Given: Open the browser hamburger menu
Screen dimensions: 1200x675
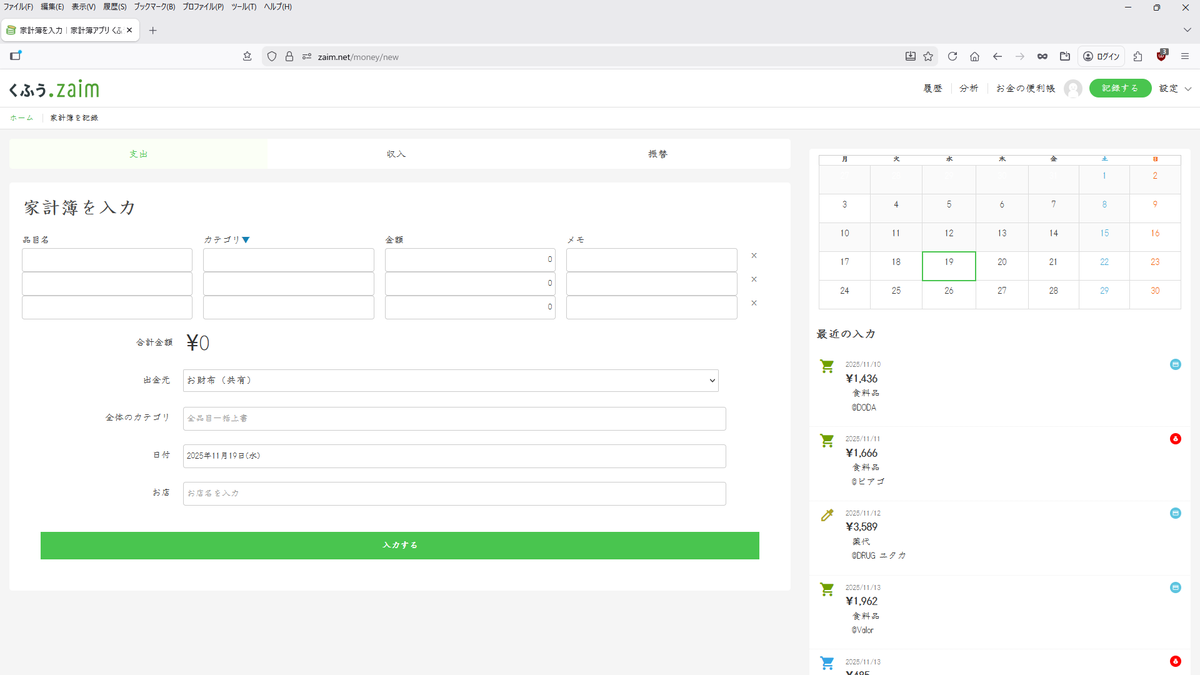Looking at the screenshot, I should tap(1184, 56).
